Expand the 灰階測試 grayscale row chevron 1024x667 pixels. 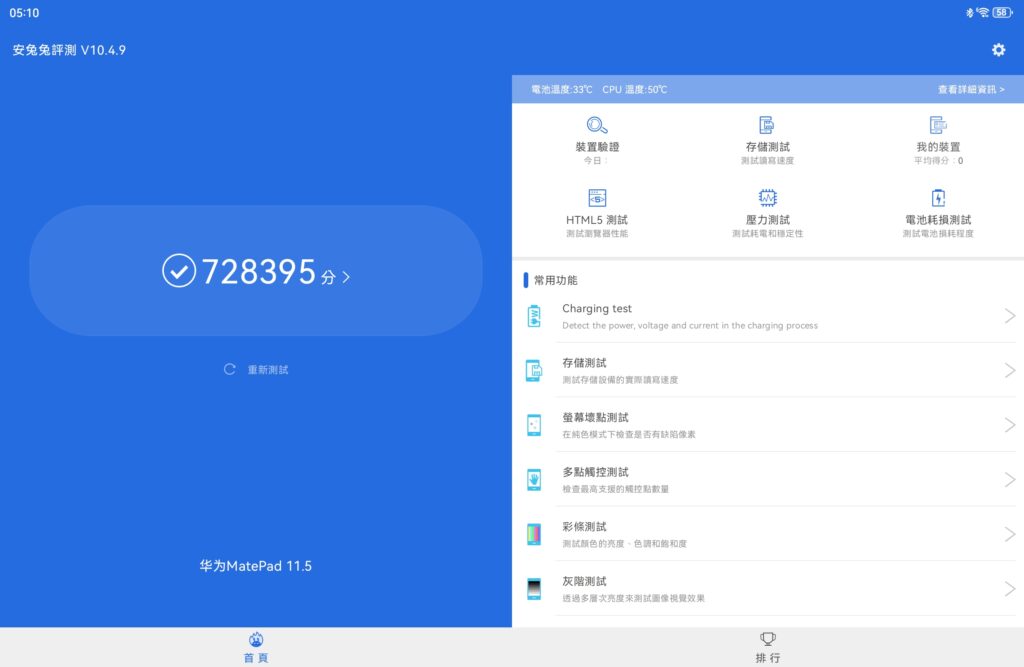point(1009,588)
